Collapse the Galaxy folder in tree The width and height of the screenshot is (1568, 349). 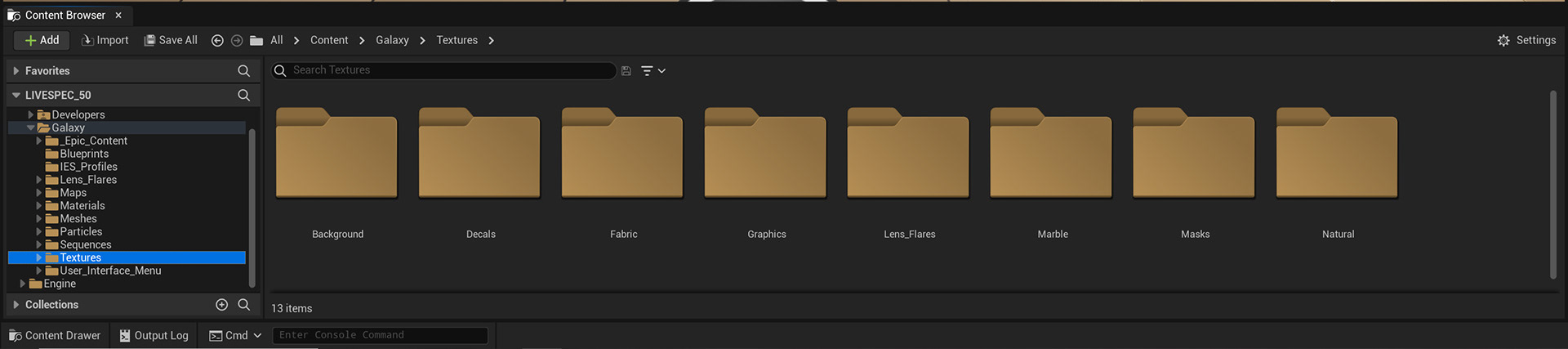coord(31,128)
